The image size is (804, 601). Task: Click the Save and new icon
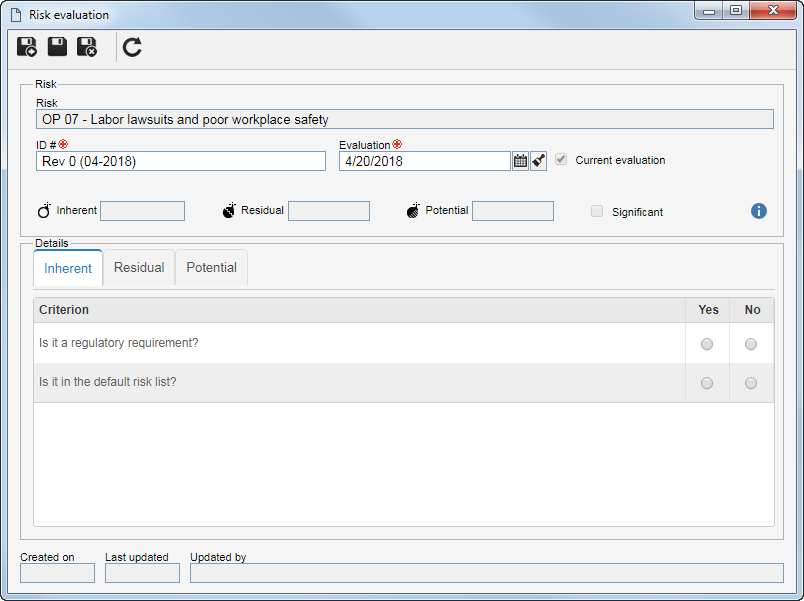(x=27, y=47)
